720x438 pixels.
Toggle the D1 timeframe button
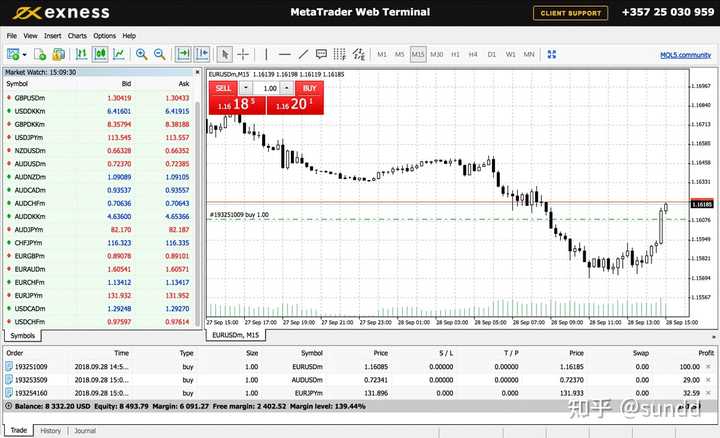(491, 54)
